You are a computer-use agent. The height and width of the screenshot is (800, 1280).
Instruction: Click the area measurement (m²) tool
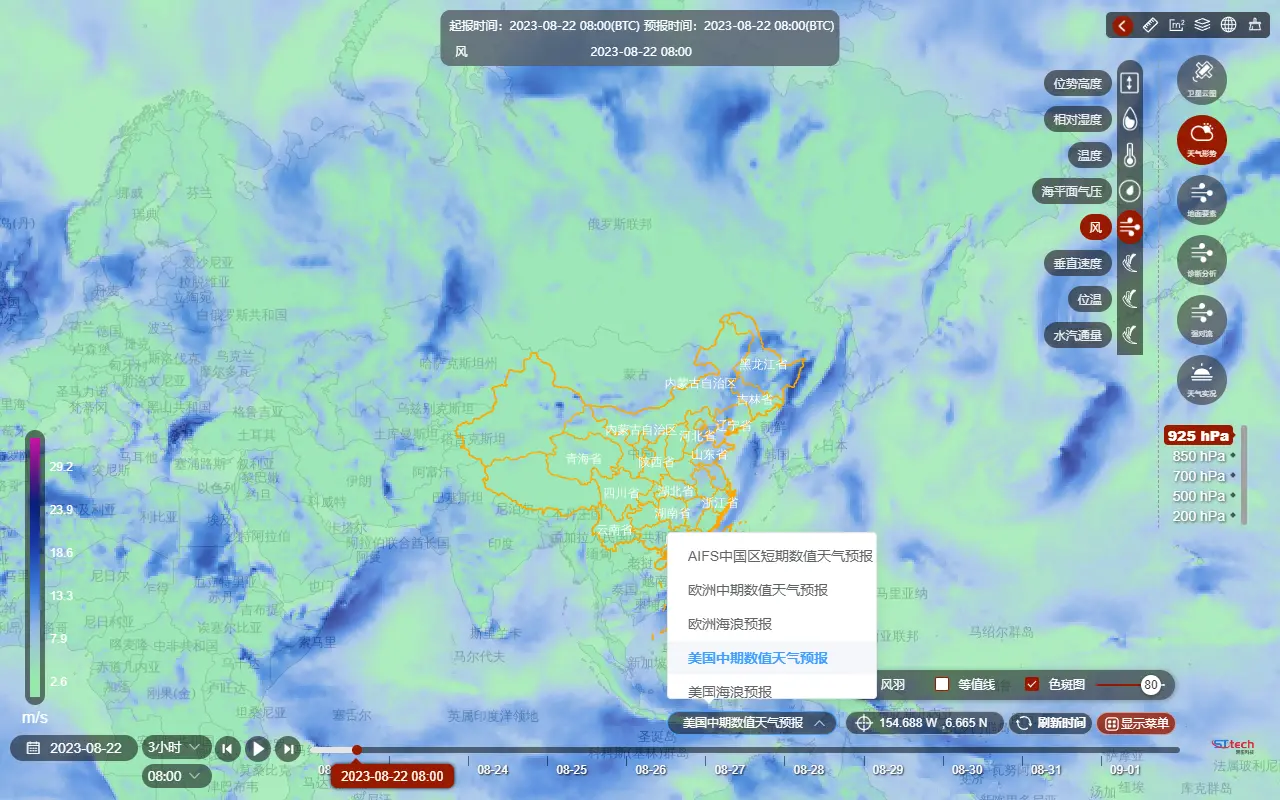(x=1177, y=25)
